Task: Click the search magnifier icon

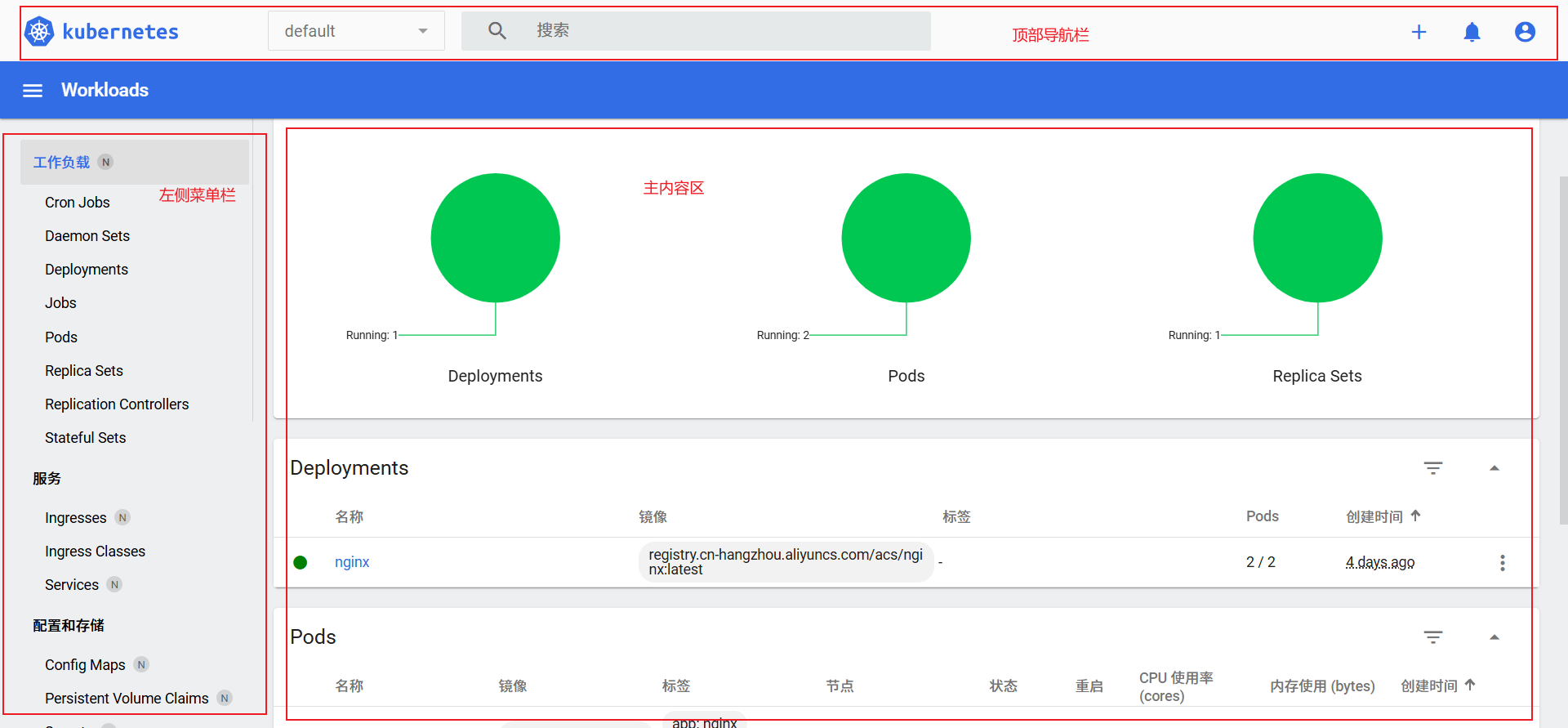Action: [497, 31]
